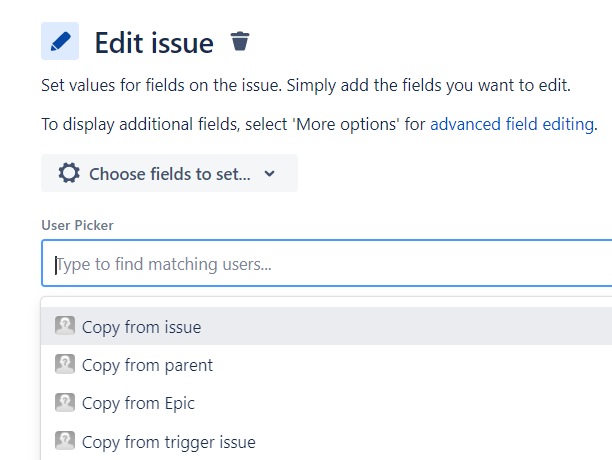
Task: Click the gear icon in Choose fields
Action: [69, 173]
